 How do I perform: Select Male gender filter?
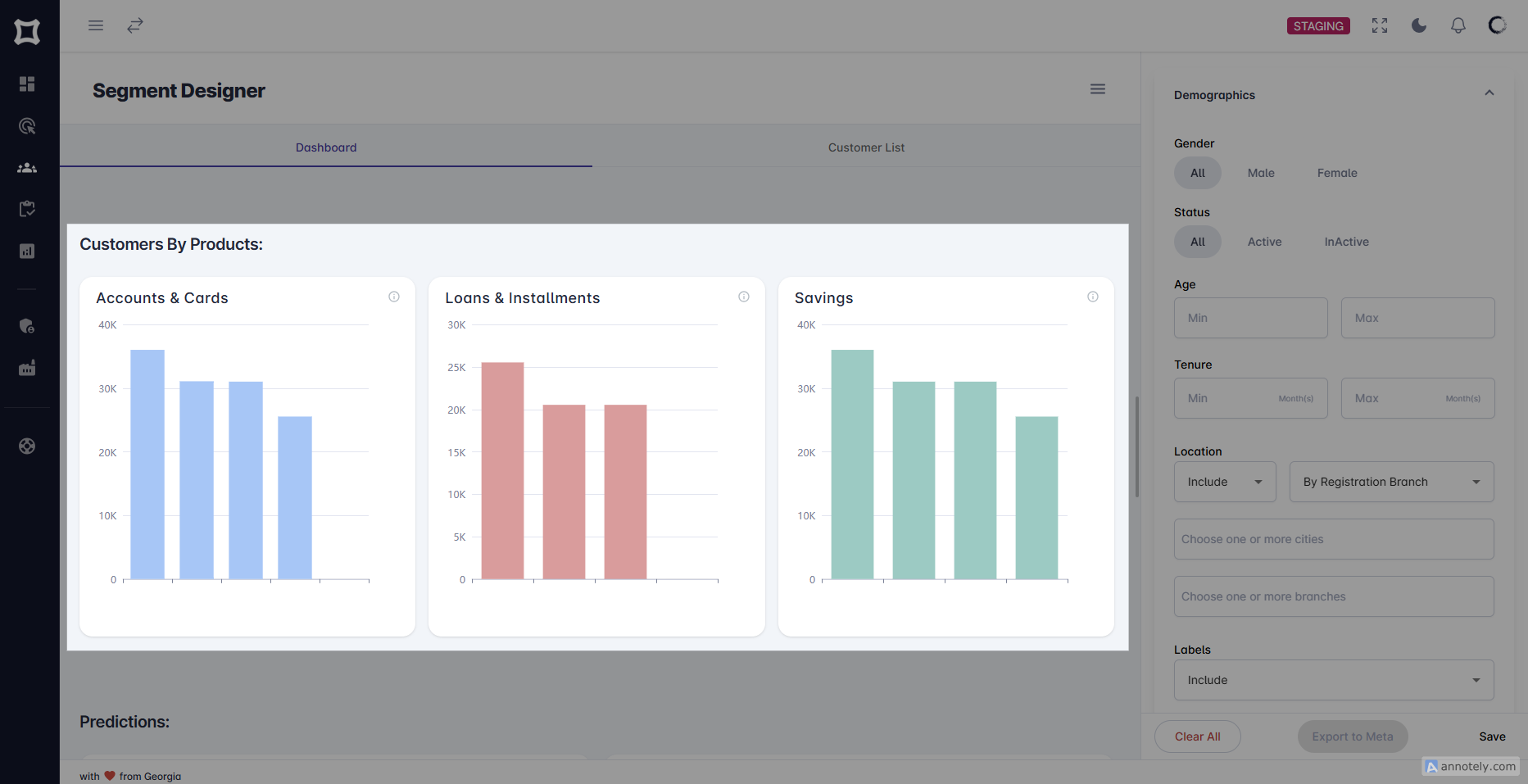tap(1261, 173)
